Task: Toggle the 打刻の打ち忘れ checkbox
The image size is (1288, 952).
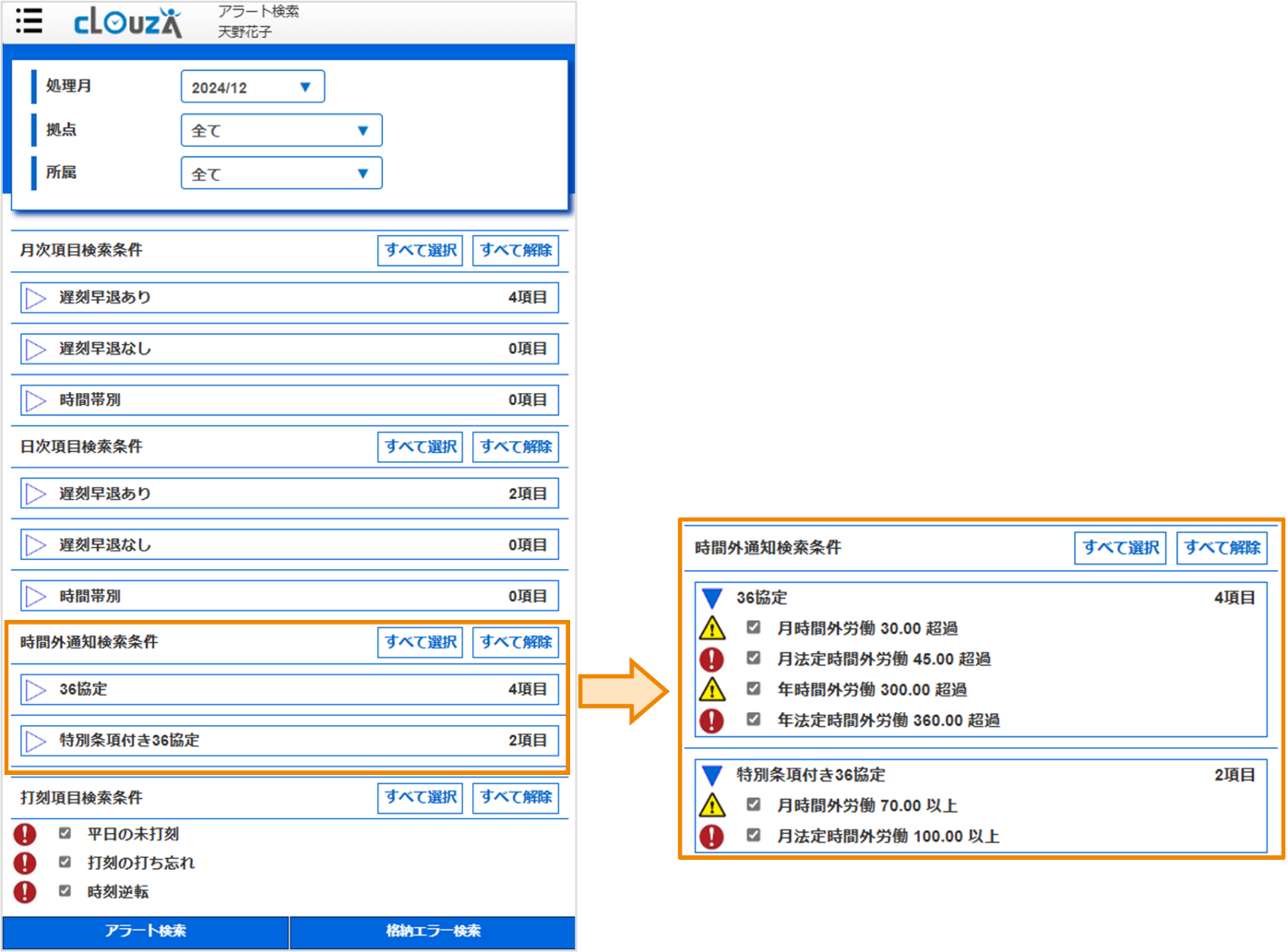Action: tap(65, 863)
